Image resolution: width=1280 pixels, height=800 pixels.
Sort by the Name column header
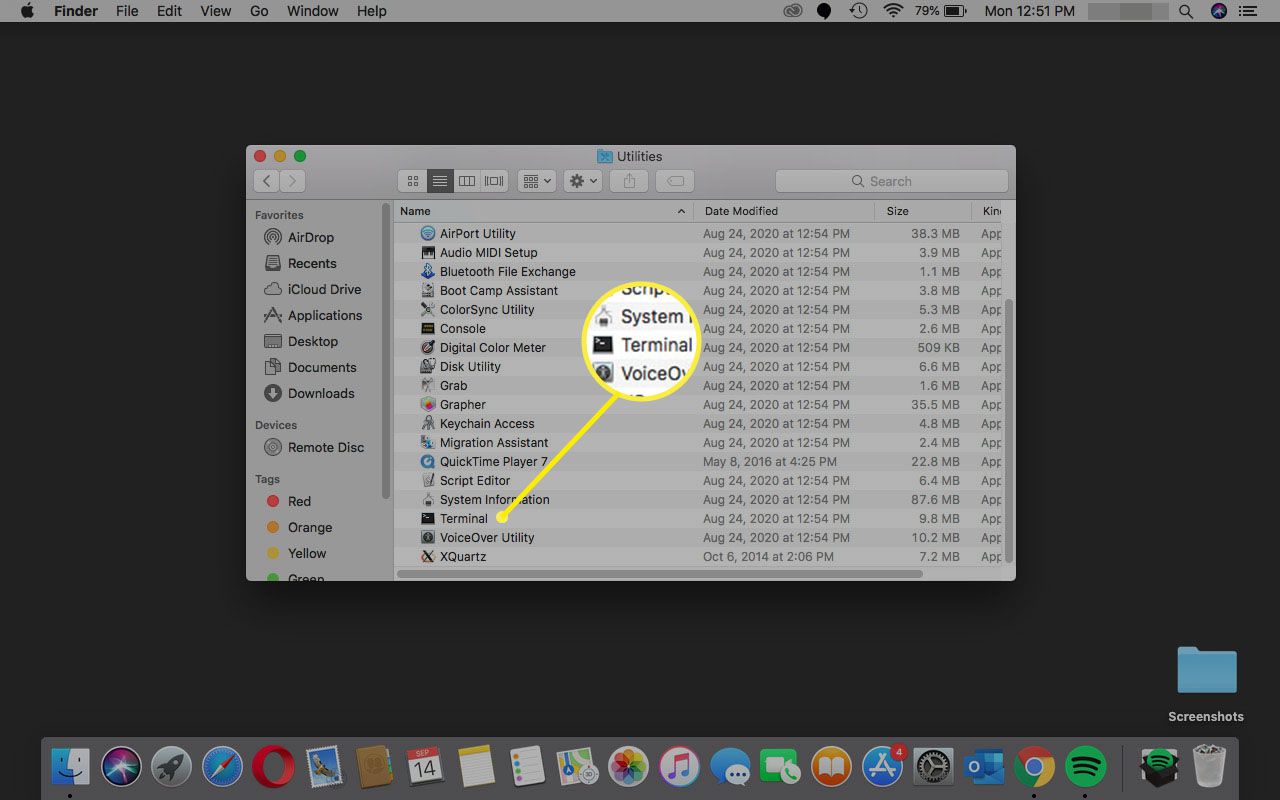544,211
